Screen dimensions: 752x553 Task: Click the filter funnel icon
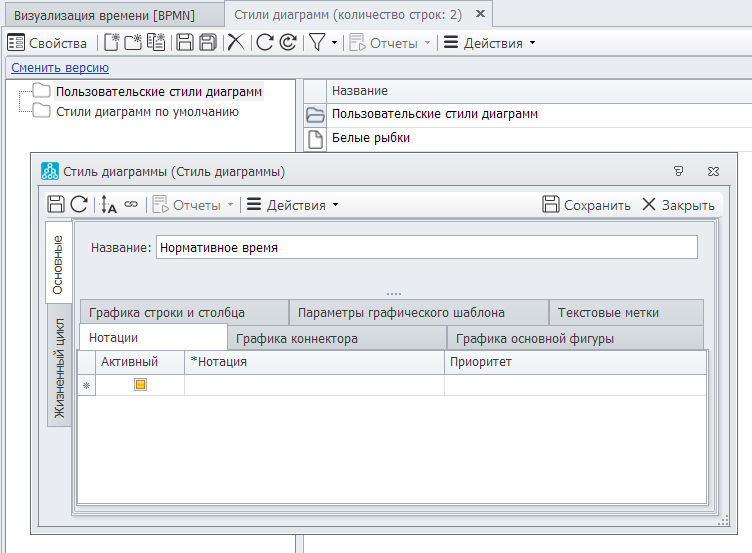[316, 42]
